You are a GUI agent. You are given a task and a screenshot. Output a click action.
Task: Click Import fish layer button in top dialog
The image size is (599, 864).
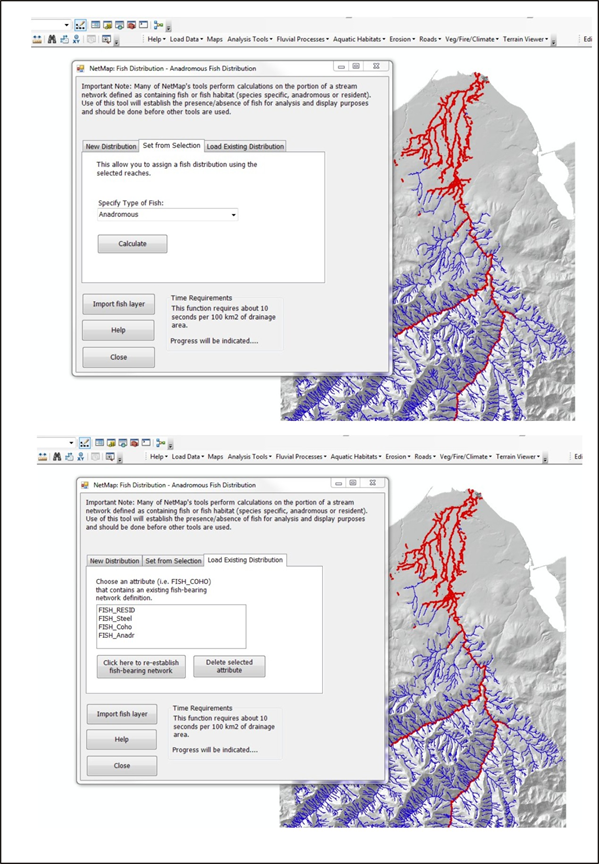[x=118, y=304]
